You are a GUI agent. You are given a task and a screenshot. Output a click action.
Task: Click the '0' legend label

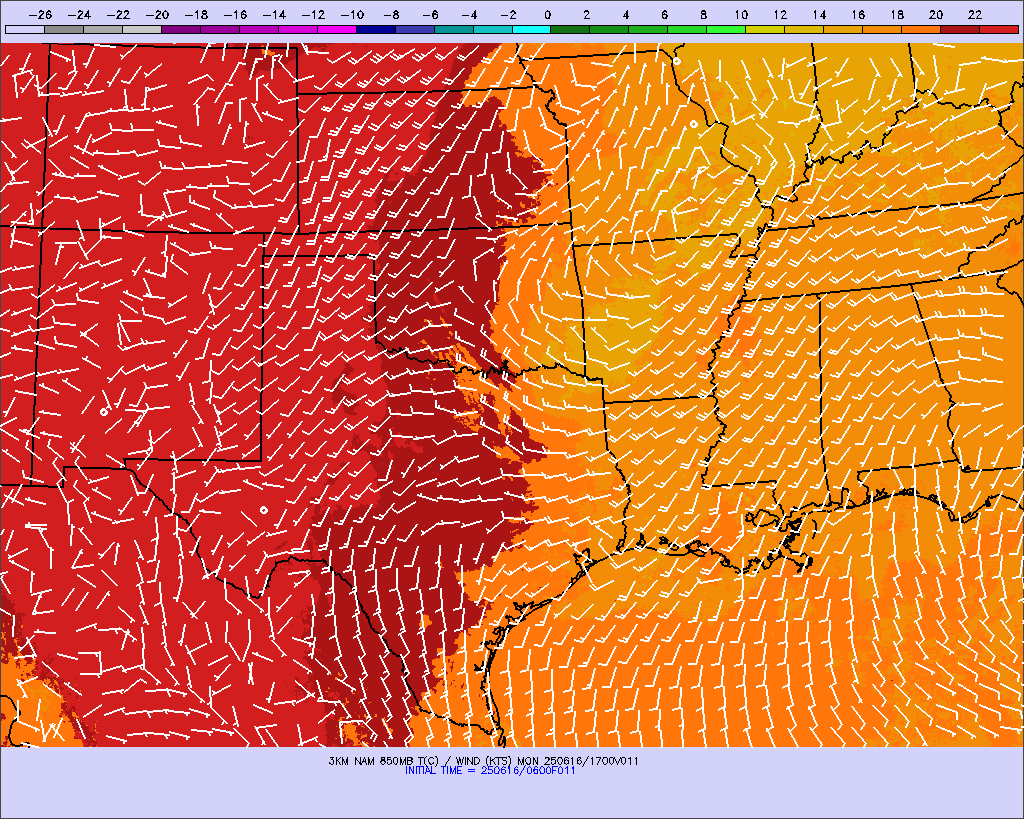(x=547, y=15)
